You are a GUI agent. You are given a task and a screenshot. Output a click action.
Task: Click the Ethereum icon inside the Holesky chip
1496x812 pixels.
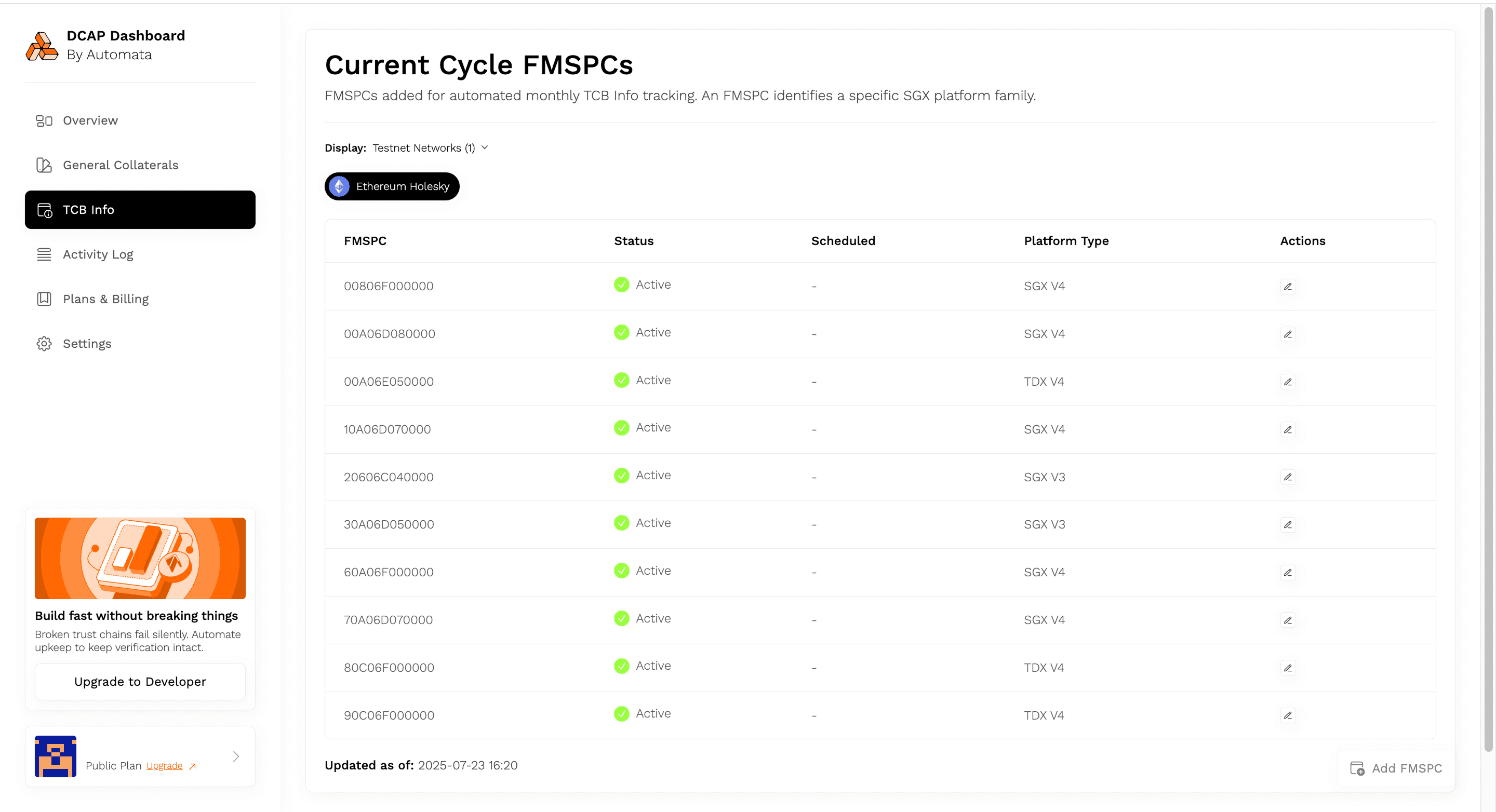click(339, 186)
